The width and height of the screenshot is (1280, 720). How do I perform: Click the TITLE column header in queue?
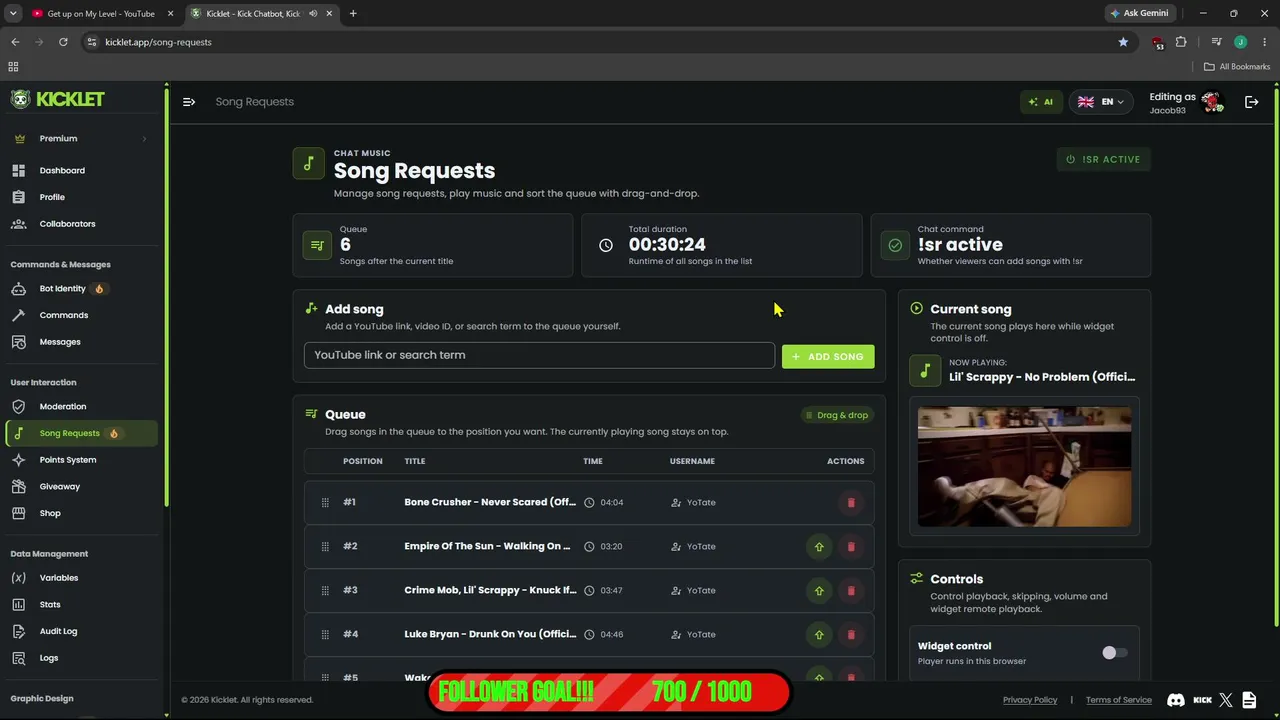[x=415, y=461]
